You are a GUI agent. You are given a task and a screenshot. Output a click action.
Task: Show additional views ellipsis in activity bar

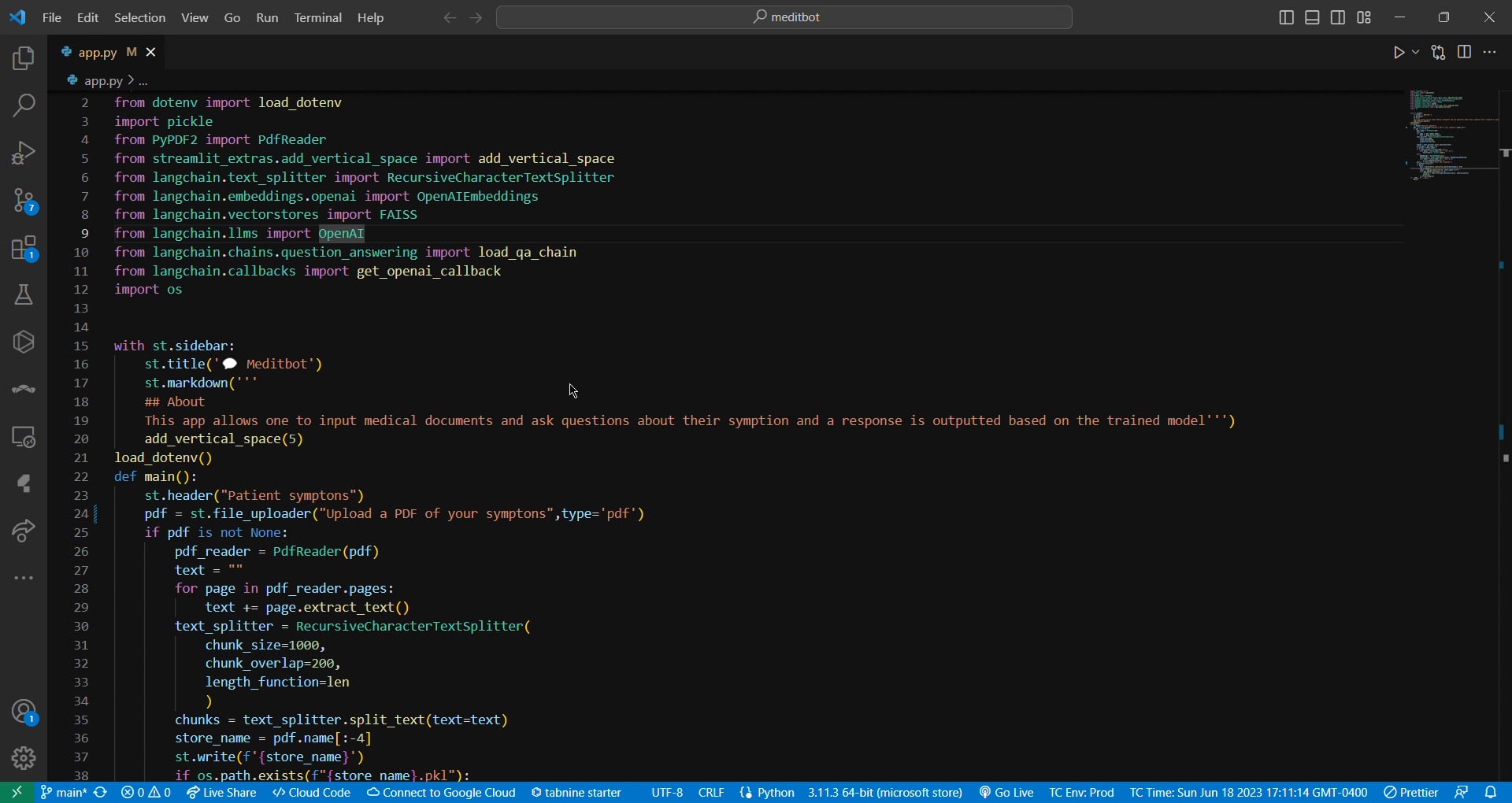point(24,579)
